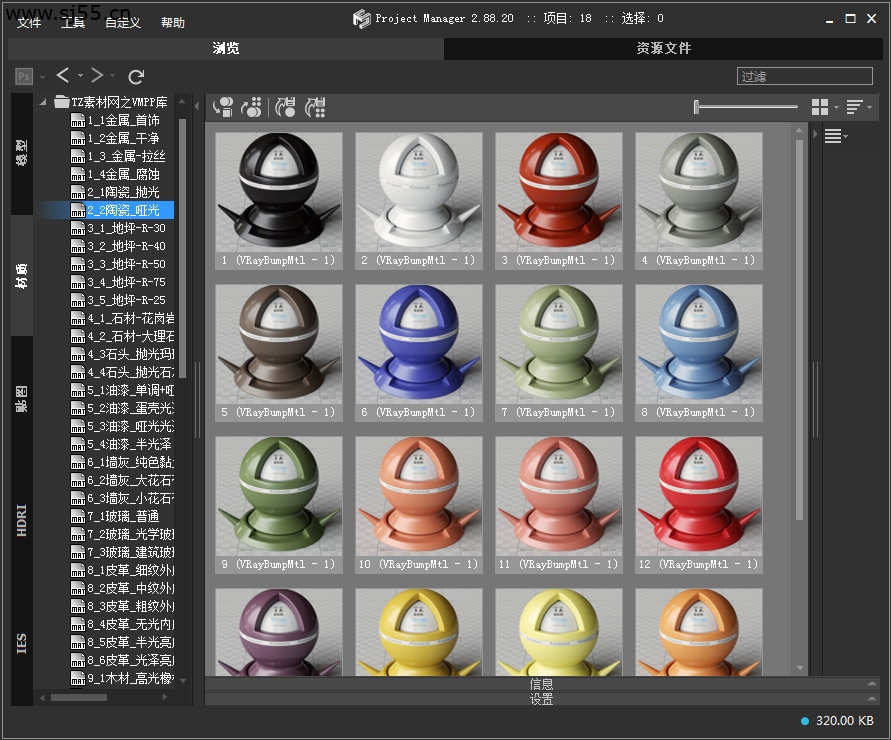Click the second material toolbar icon with dots
Image resolution: width=891 pixels, height=740 pixels.
[x=252, y=107]
